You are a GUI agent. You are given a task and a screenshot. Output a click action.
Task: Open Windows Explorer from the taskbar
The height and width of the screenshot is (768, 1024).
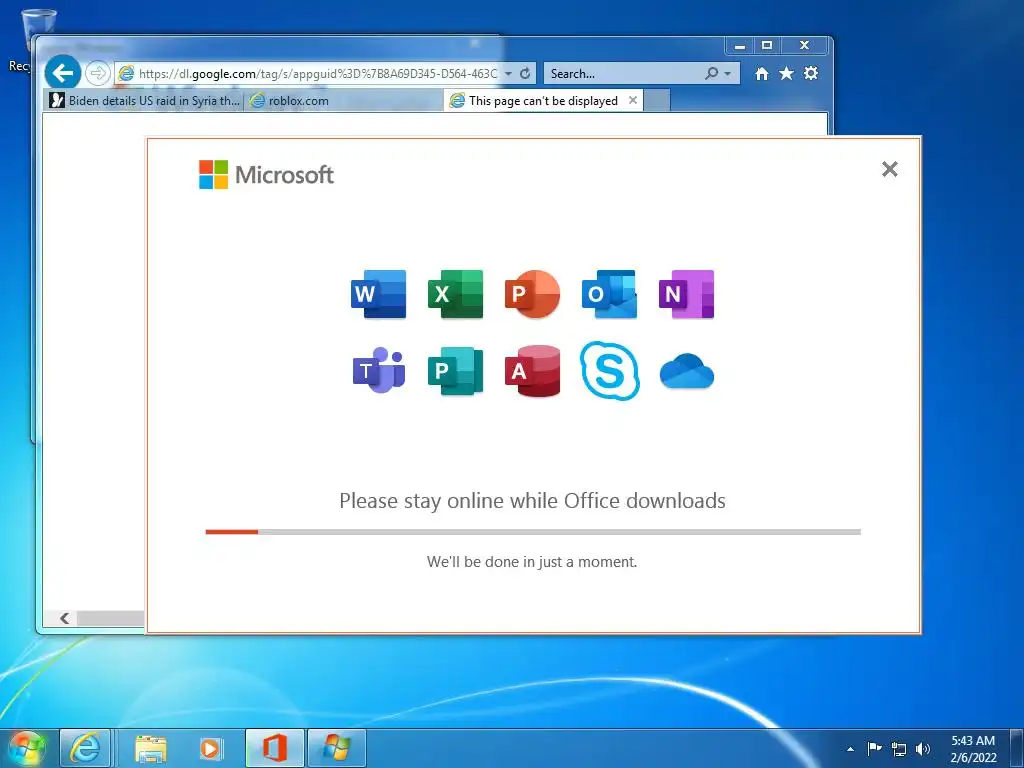coord(151,748)
